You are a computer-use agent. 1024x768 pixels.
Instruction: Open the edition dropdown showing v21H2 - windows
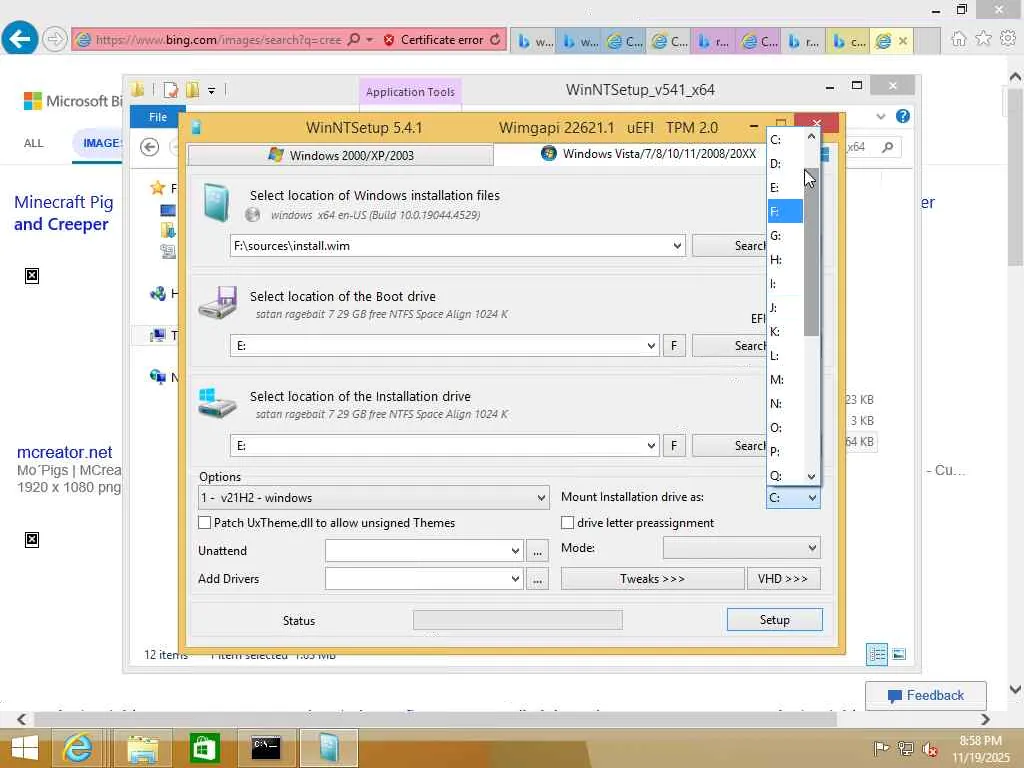374,498
